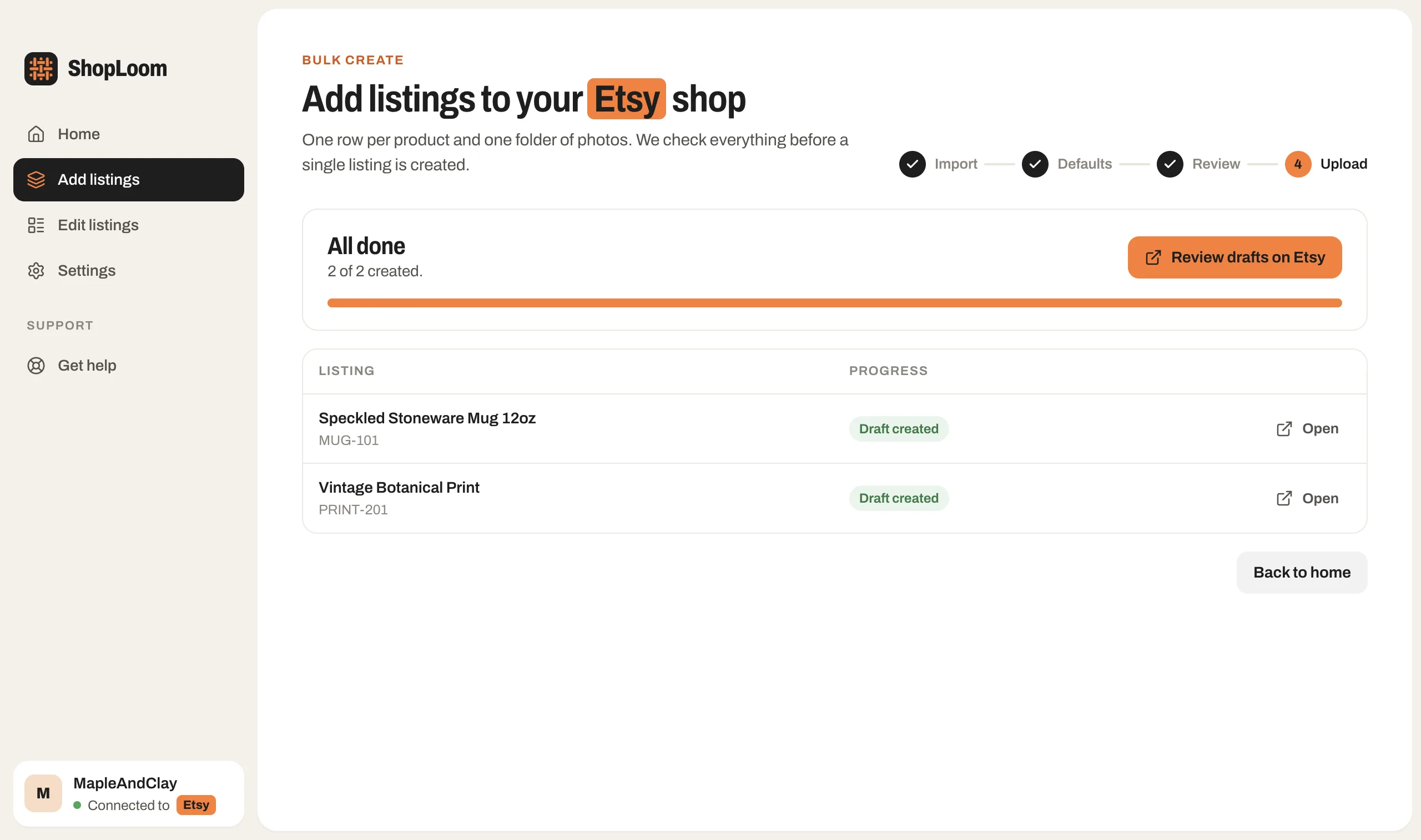This screenshot has width=1421, height=840.
Task: Click the Get help lifebuoy icon
Action: (36, 366)
